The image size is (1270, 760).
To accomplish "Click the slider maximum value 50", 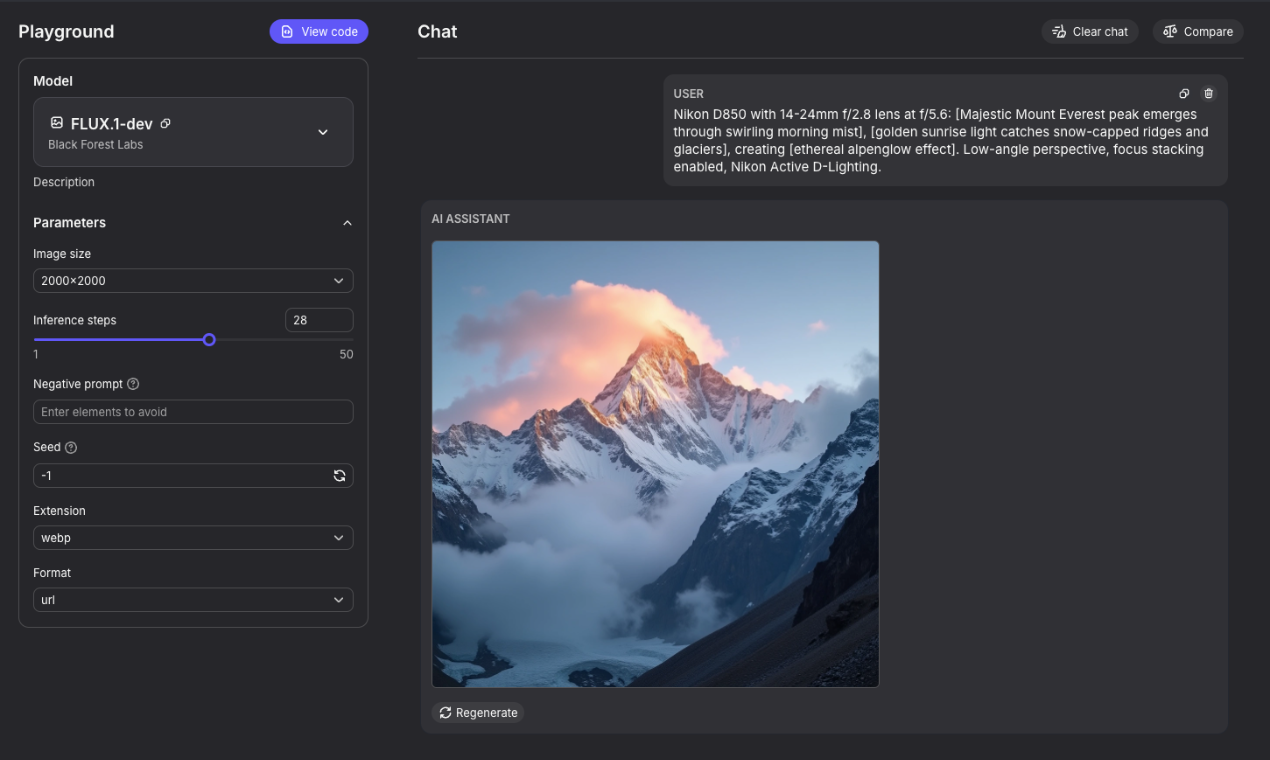I will click(346, 355).
